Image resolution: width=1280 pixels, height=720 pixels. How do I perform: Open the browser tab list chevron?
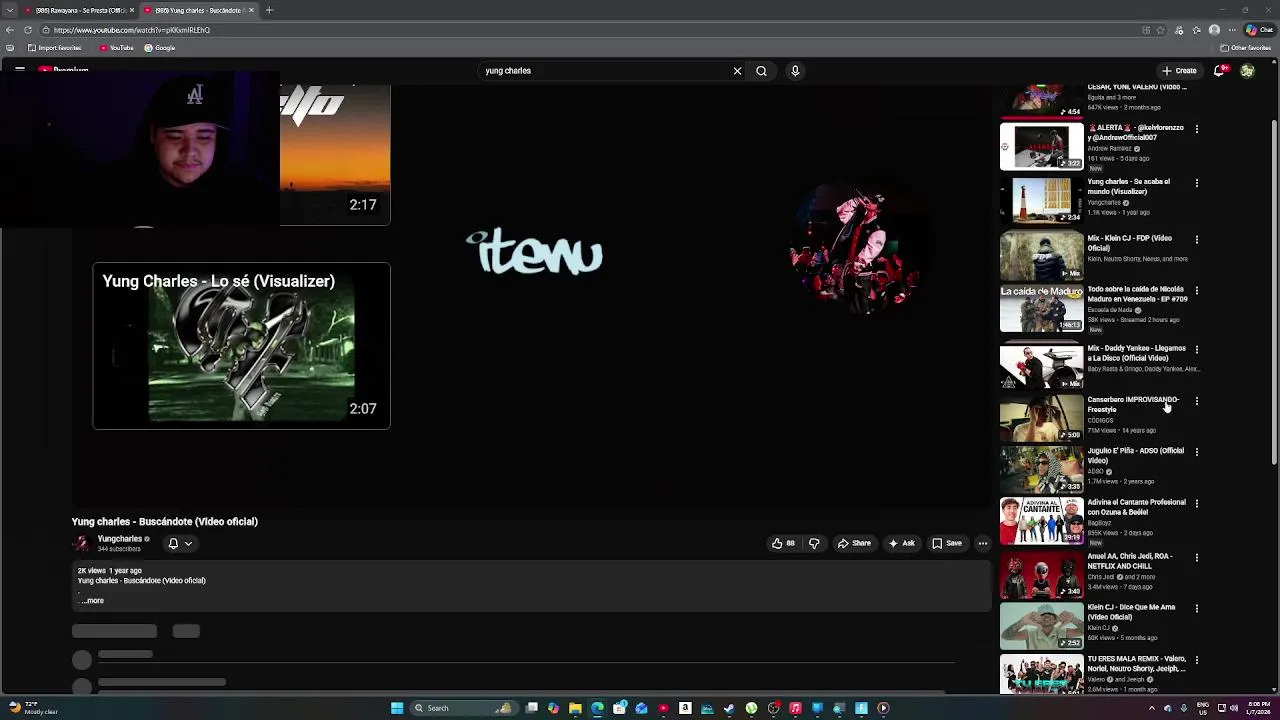coord(10,10)
